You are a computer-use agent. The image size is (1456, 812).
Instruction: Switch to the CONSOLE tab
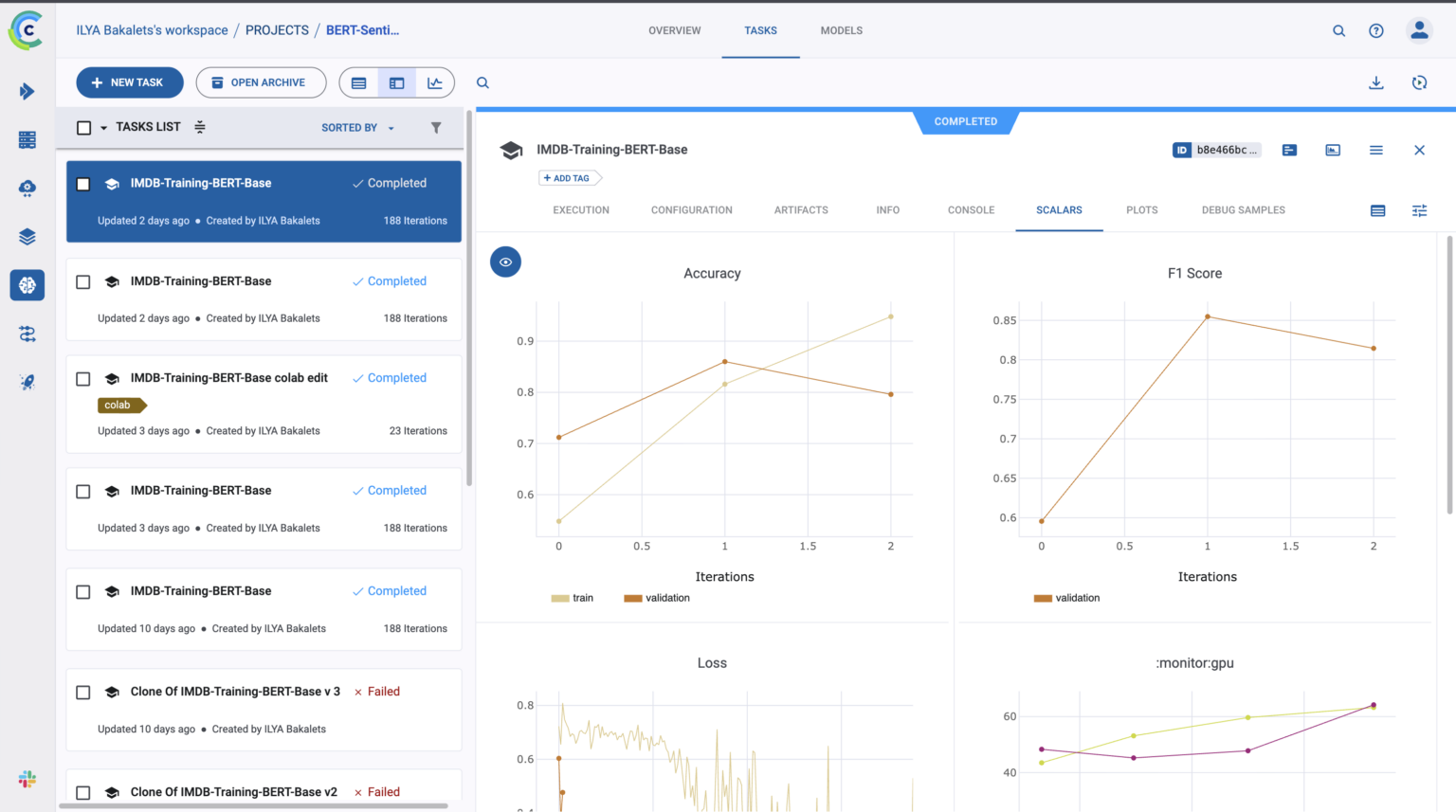pyautogui.click(x=971, y=210)
